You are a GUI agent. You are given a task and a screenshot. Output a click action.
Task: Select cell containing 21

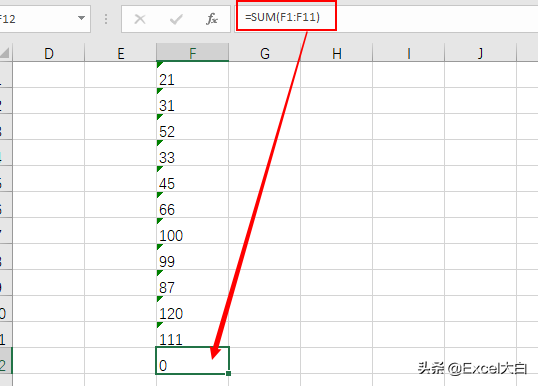pos(192,75)
